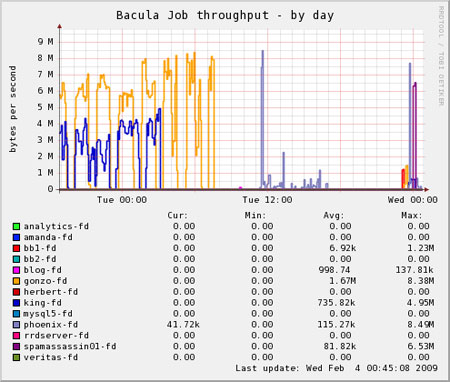Click the '7 M' y-axis tick label
450x382 pixels.
(x=46, y=74)
